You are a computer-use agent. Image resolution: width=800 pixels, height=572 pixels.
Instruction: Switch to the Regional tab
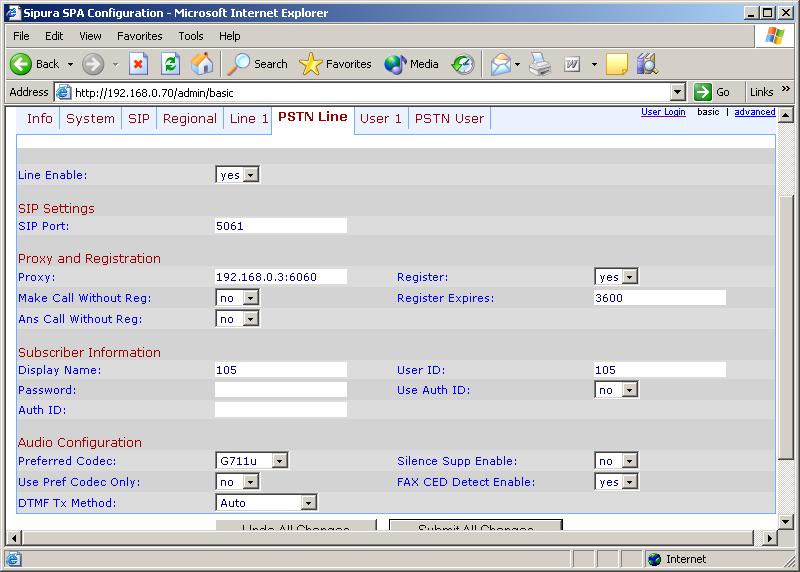[189, 119]
